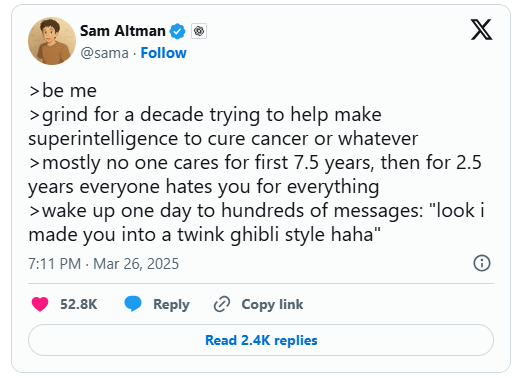Viewport: 515px width, 378px height.
Task: Open the Read 2.4K replies button
Action: coord(261,340)
